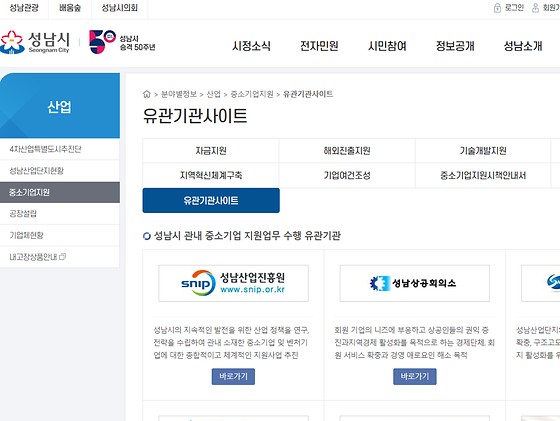Viewport: 560px width, 421px height.
Task: Open 배움숲 top link
Action: click(70, 8)
